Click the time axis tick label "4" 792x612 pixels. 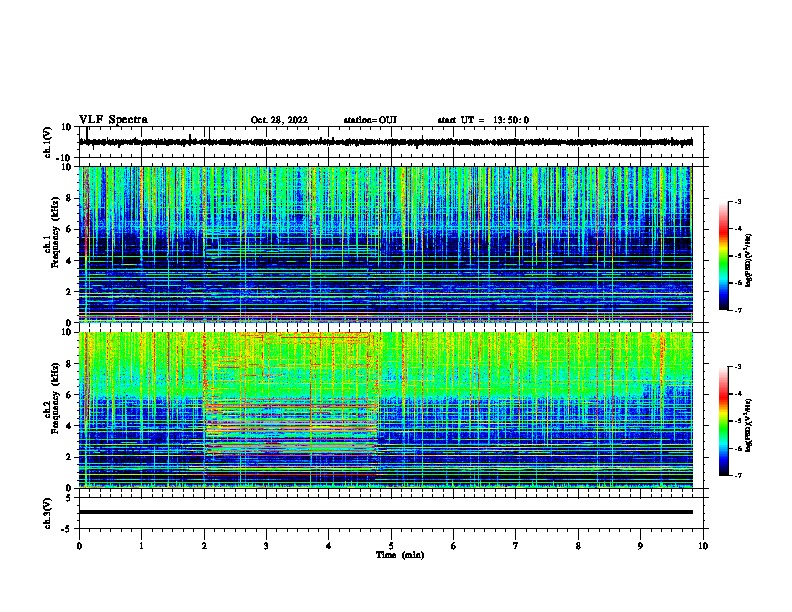click(x=329, y=546)
